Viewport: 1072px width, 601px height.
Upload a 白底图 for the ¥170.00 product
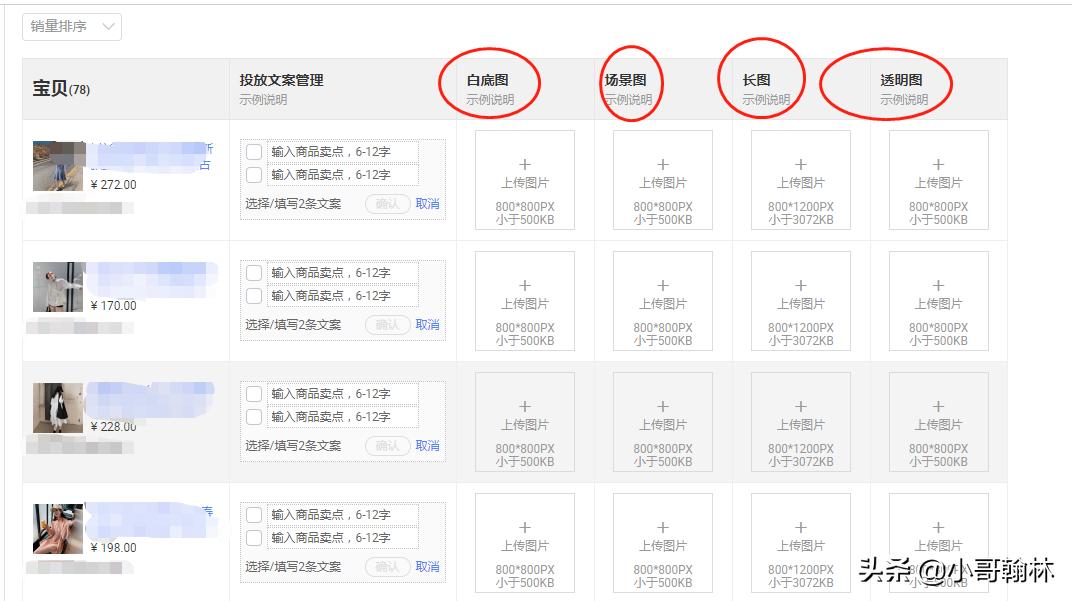coord(523,300)
